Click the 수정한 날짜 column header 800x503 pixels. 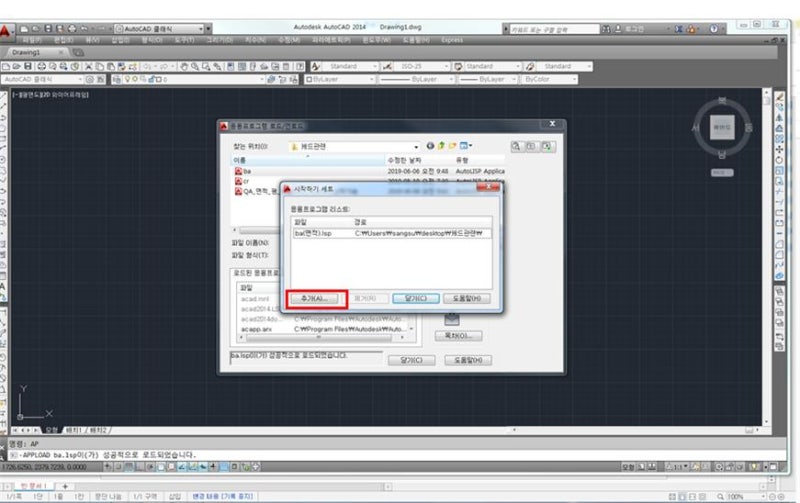[419, 160]
